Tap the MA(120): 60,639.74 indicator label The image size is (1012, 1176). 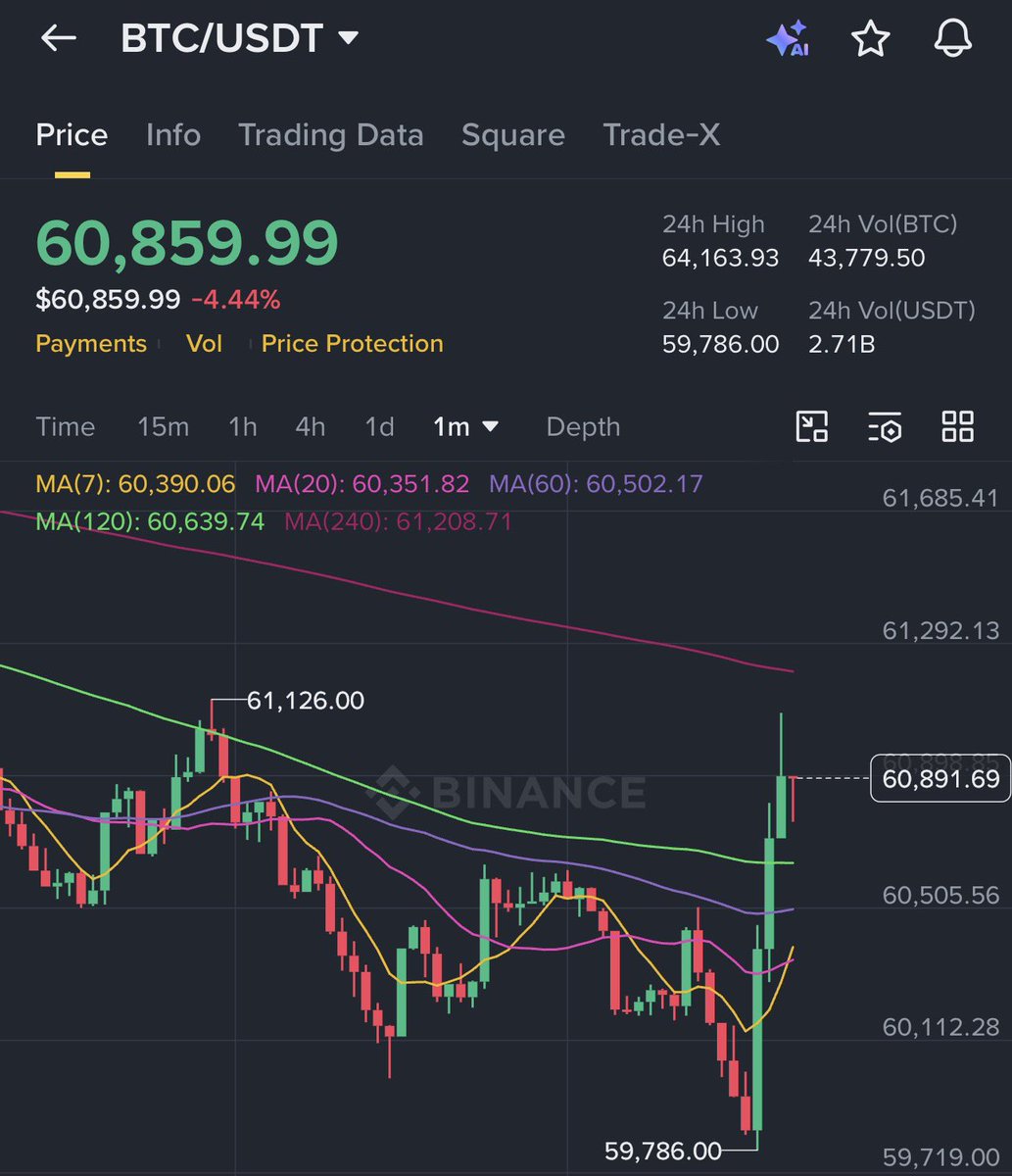[x=150, y=521]
